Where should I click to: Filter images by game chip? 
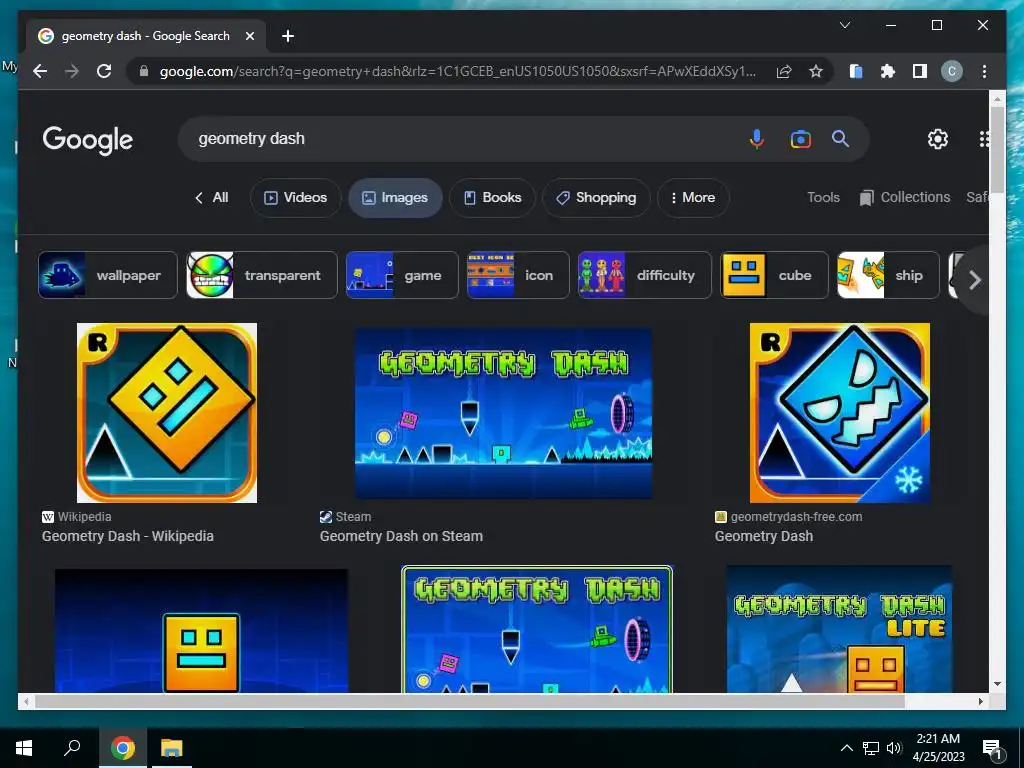[x=402, y=275]
